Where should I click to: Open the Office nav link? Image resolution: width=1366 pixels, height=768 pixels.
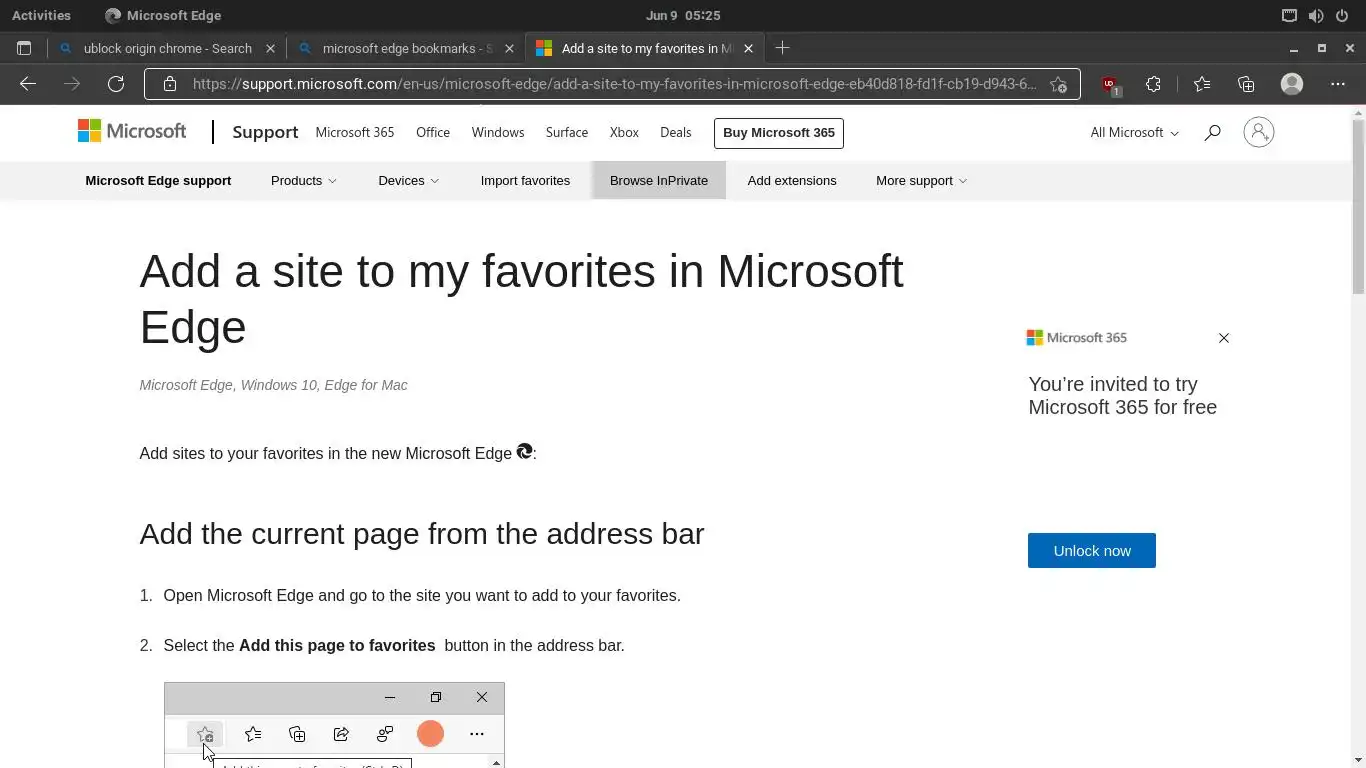433,132
